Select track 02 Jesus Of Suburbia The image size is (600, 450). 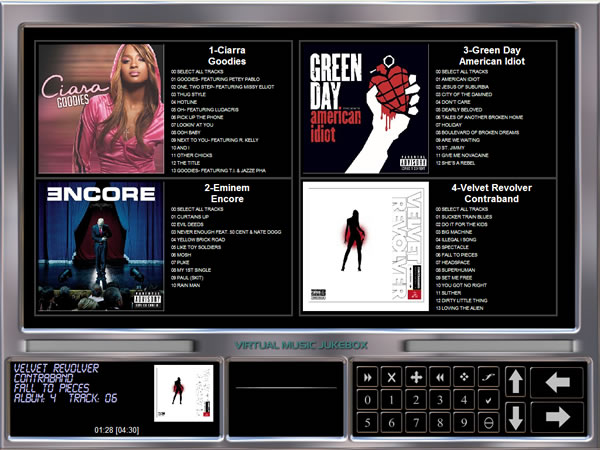coord(462,87)
